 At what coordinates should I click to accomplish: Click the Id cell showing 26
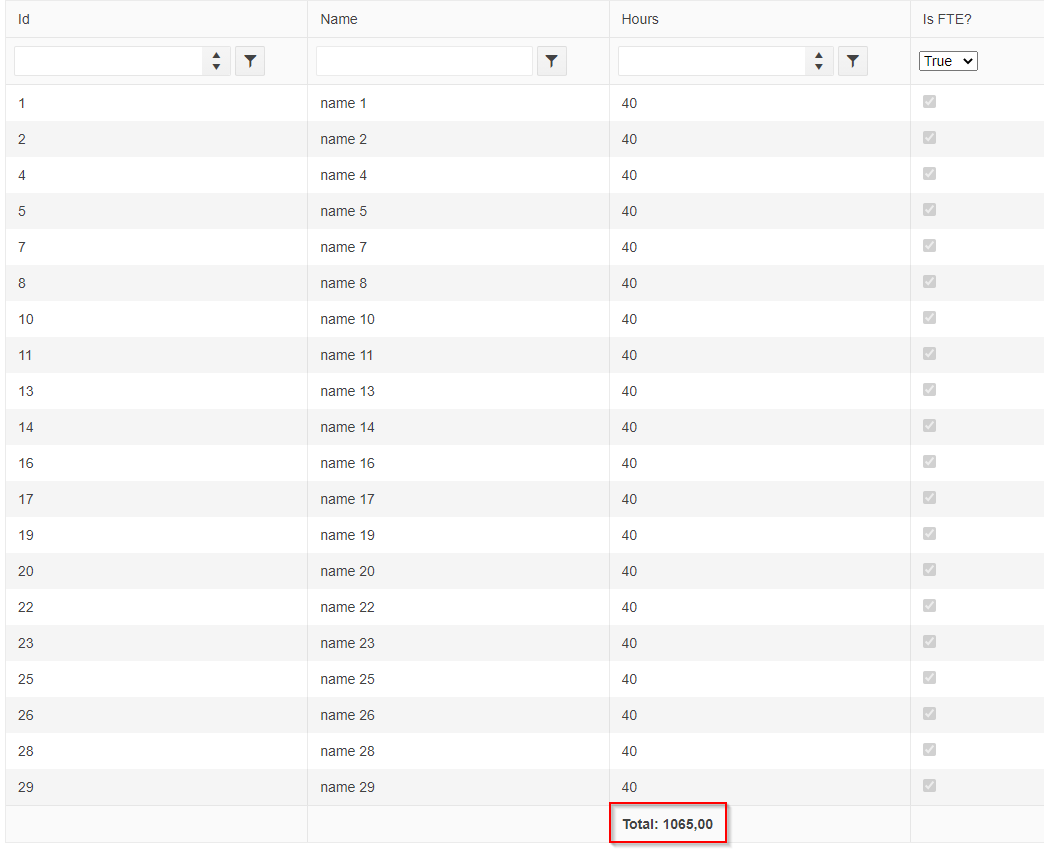point(156,715)
